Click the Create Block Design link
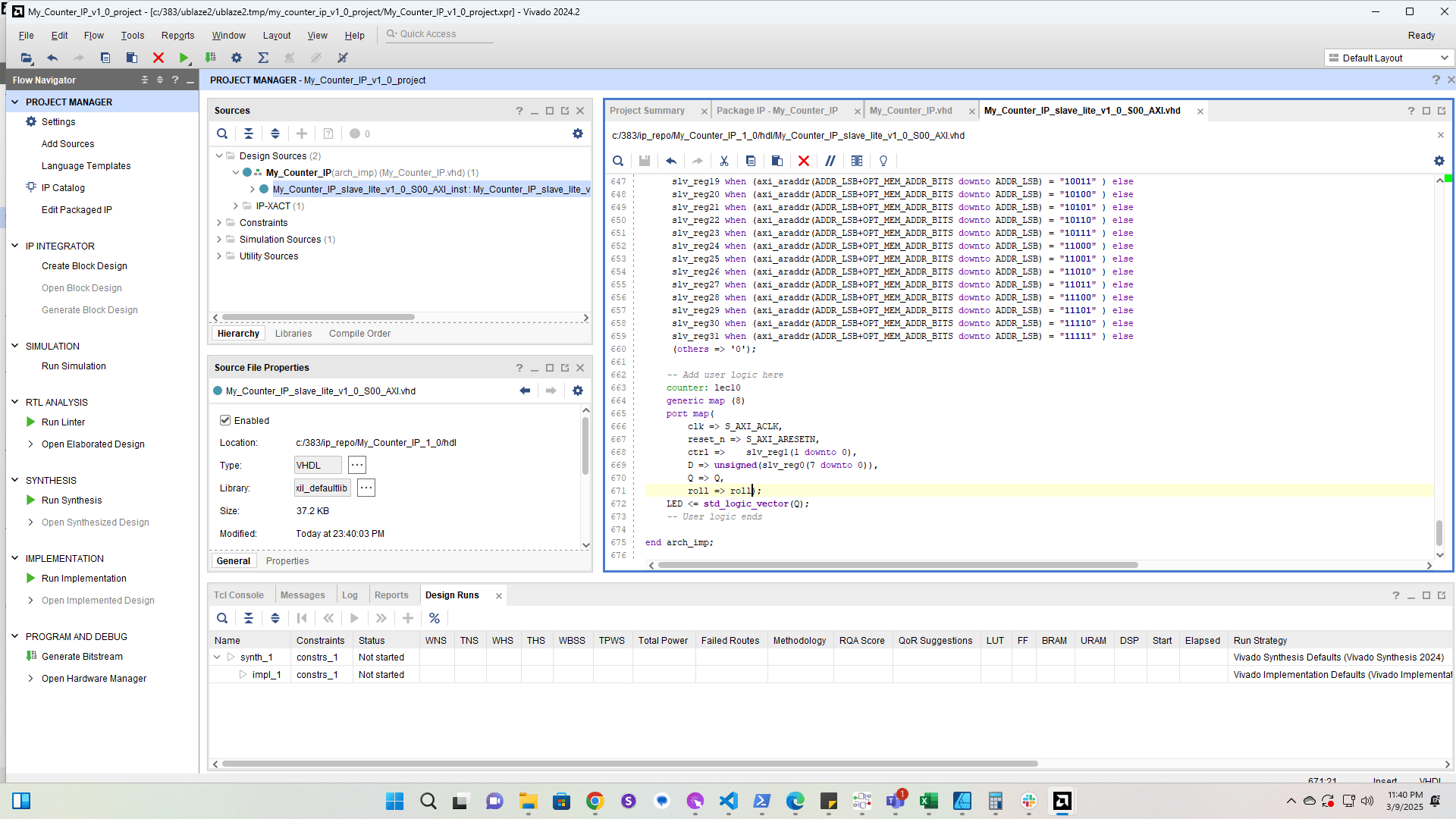The image size is (1456, 819). [x=84, y=266]
